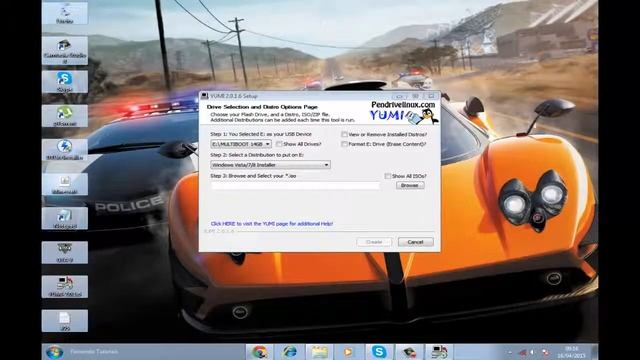Click the YUMI setup taskbar icon

tap(439, 352)
